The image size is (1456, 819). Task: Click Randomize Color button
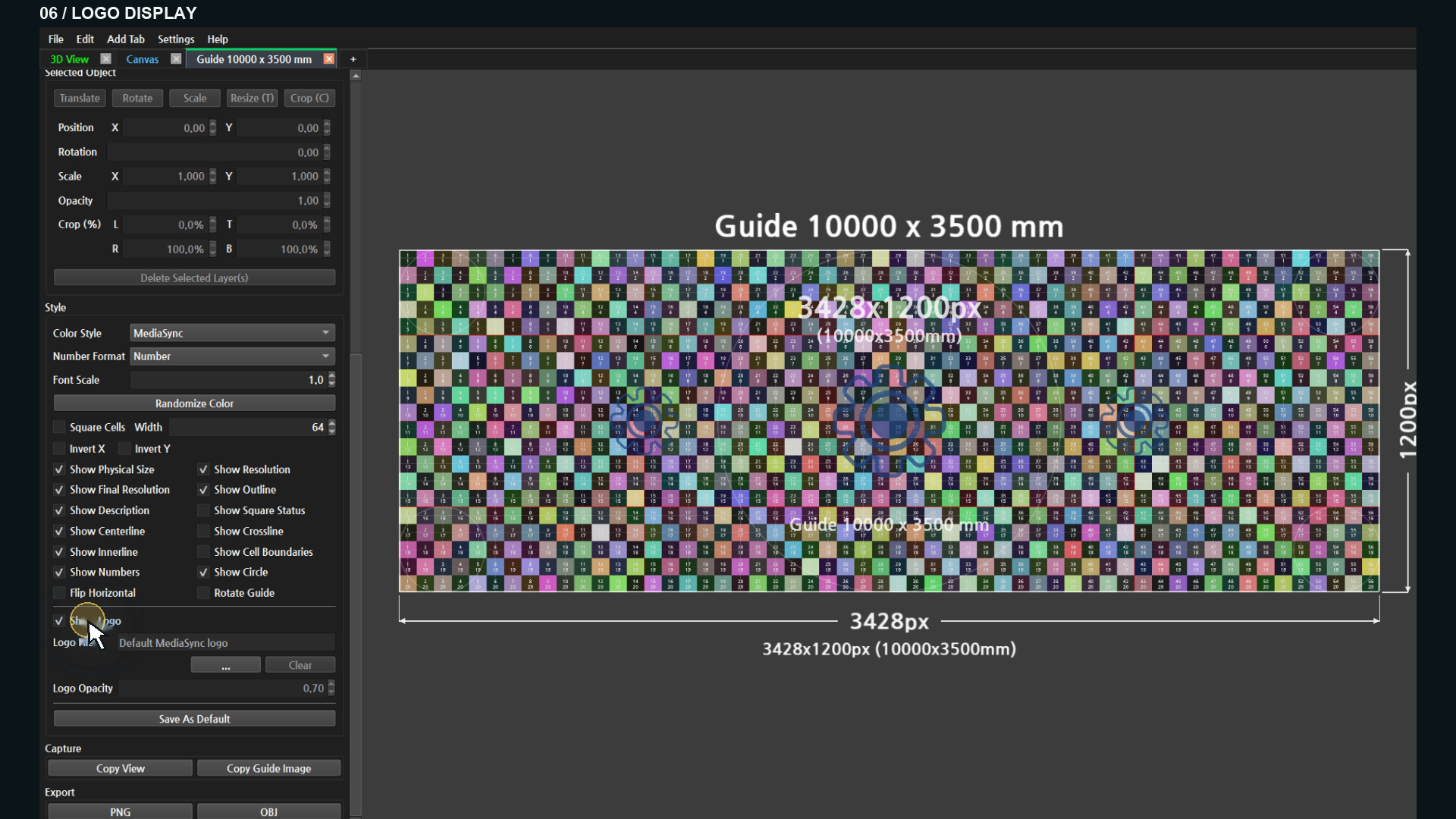(194, 403)
